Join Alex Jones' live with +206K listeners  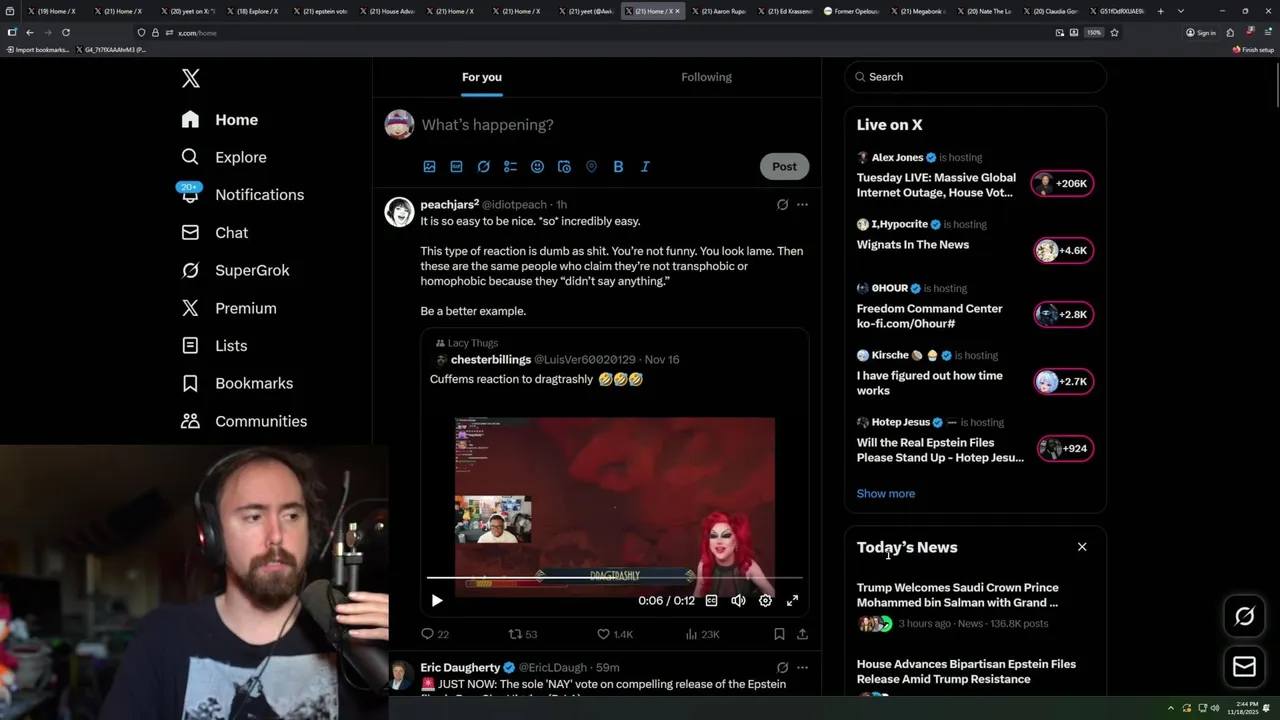point(1063,184)
